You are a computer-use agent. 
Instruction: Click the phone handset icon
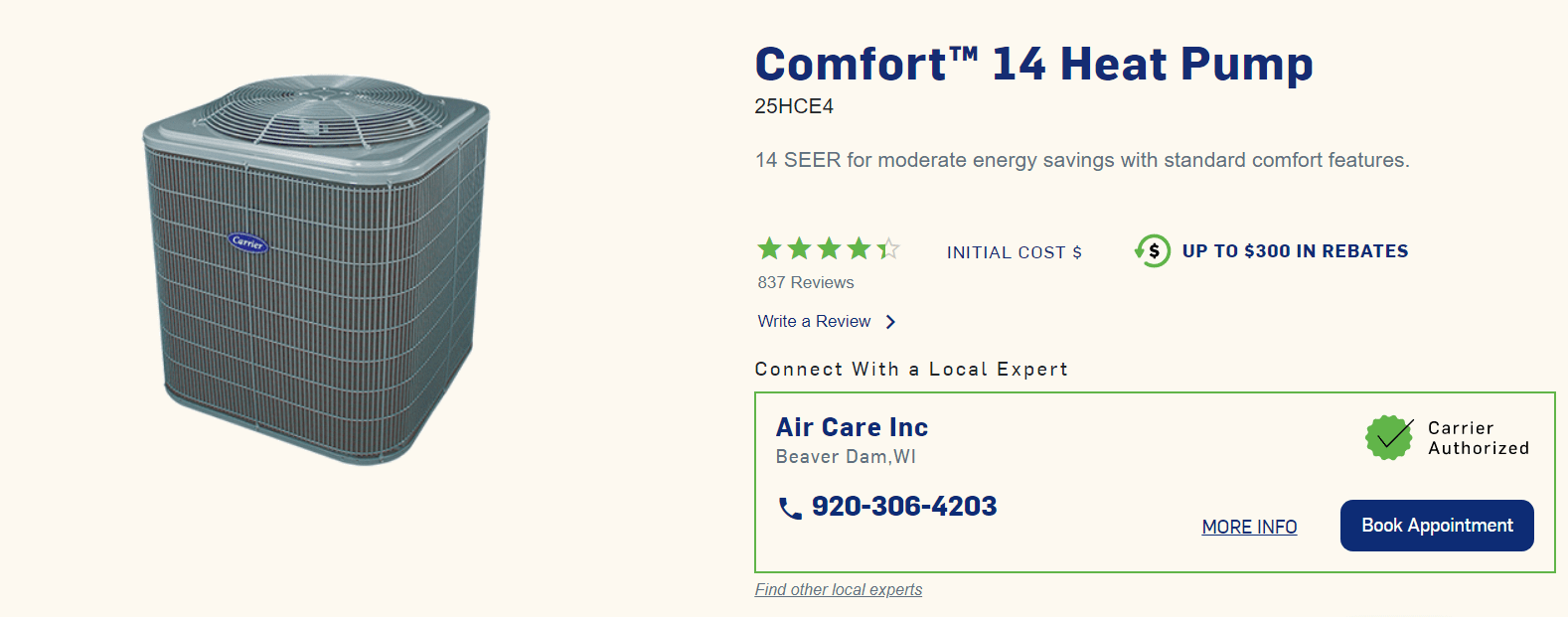[790, 509]
